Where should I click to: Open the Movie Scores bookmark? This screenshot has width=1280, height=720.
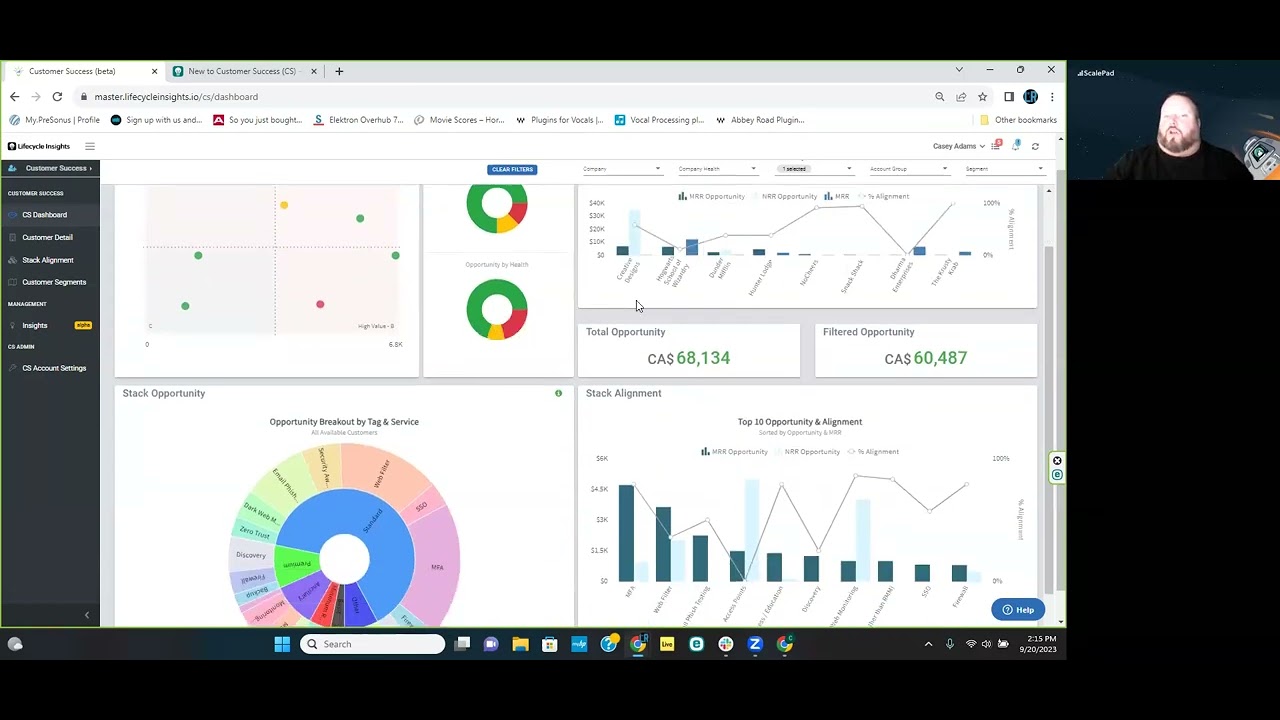pyautogui.click(x=460, y=120)
